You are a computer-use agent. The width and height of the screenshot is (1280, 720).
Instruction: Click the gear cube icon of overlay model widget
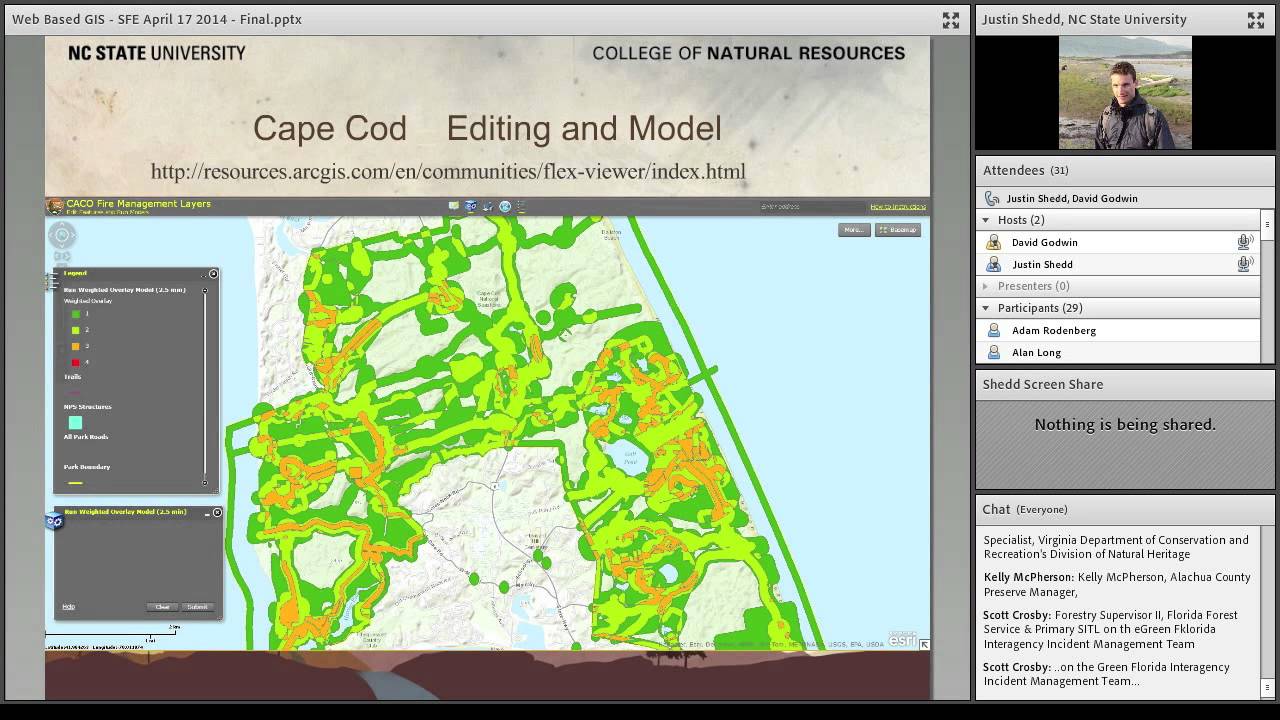[x=54, y=521]
